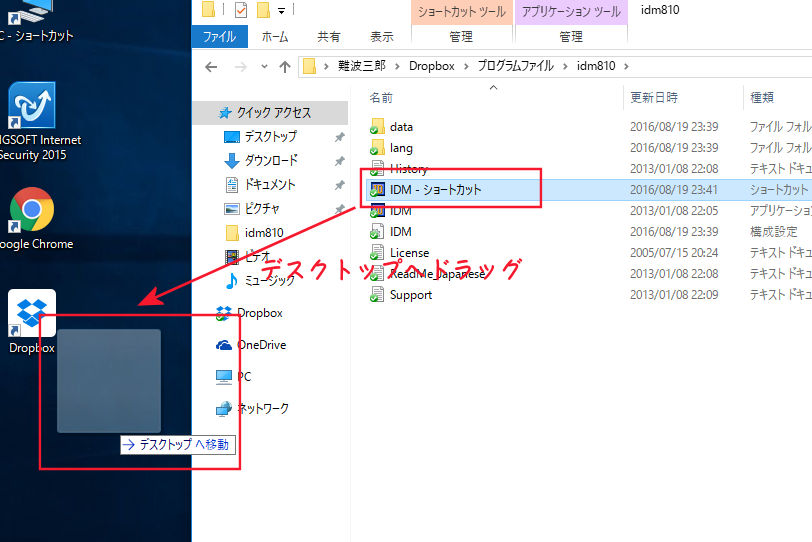Screen dimensions: 812x542
Task: Click the Dropbox icon in navigation pane
Action: coord(224,313)
